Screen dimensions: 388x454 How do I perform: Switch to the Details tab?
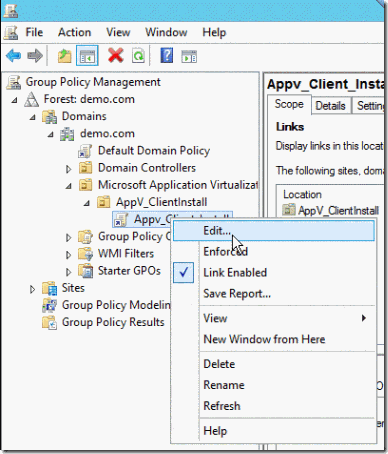(x=330, y=106)
